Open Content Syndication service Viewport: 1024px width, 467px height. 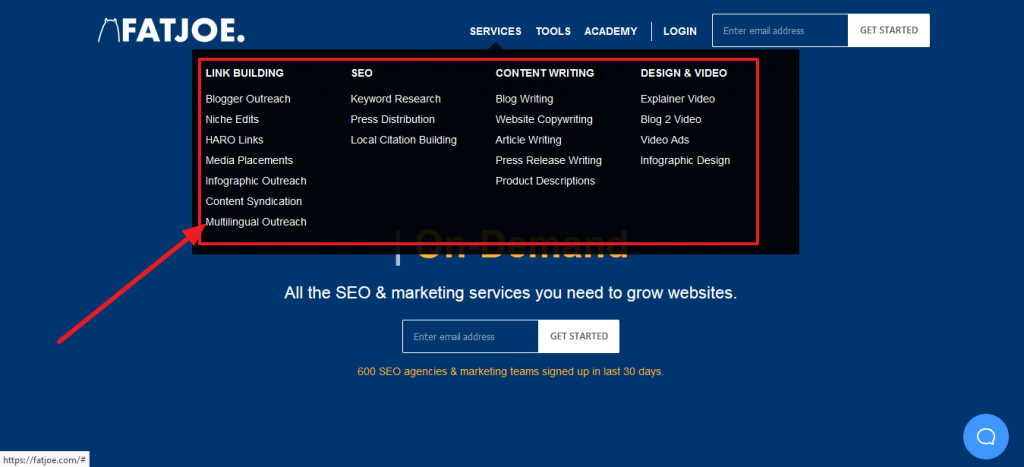coord(253,201)
